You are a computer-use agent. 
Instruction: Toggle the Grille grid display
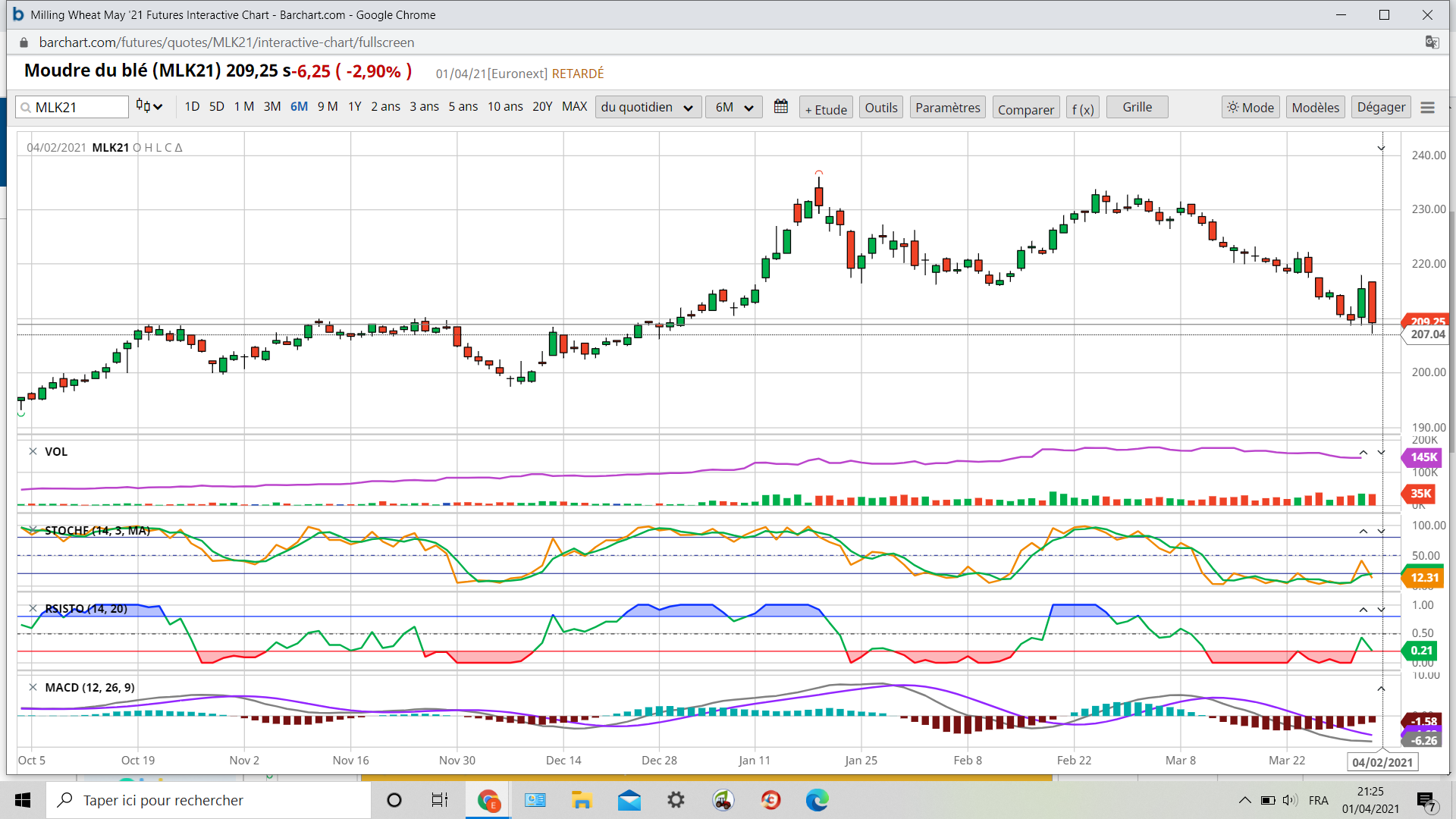click(x=1137, y=107)
